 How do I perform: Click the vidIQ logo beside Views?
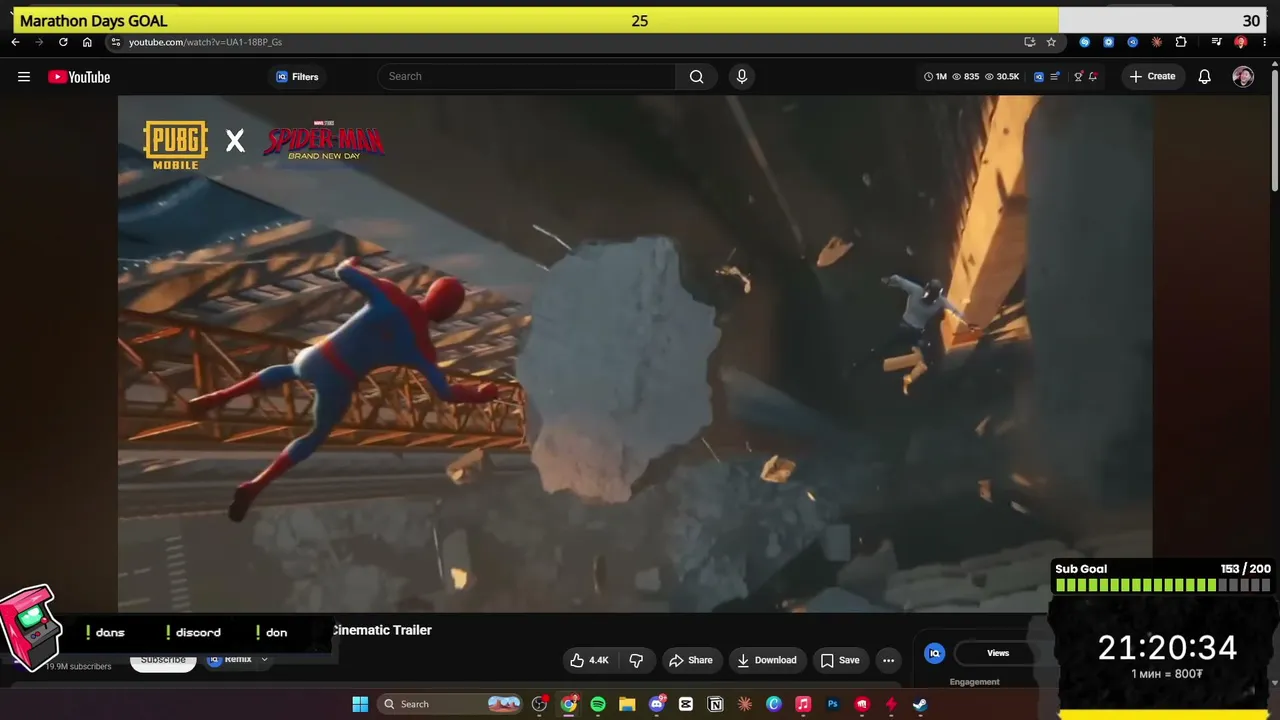point(935,653)
